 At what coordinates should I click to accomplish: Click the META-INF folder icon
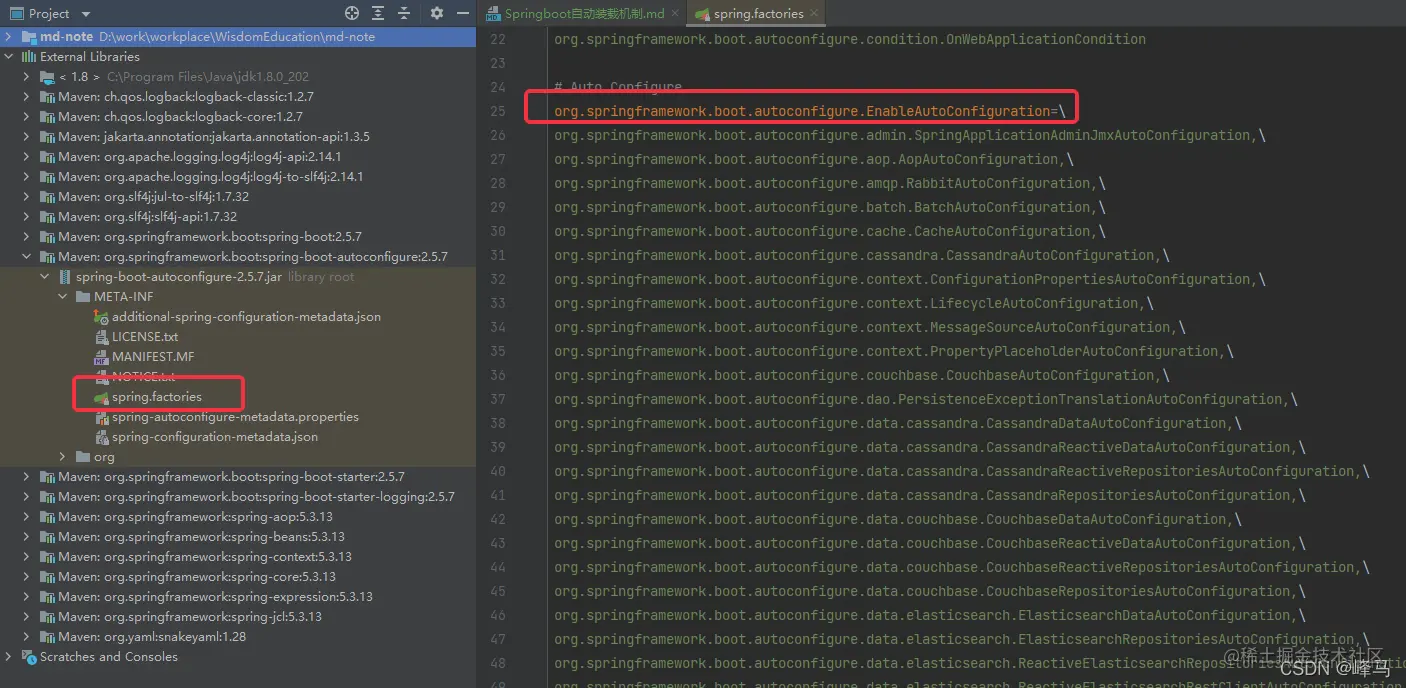[83, 297]
